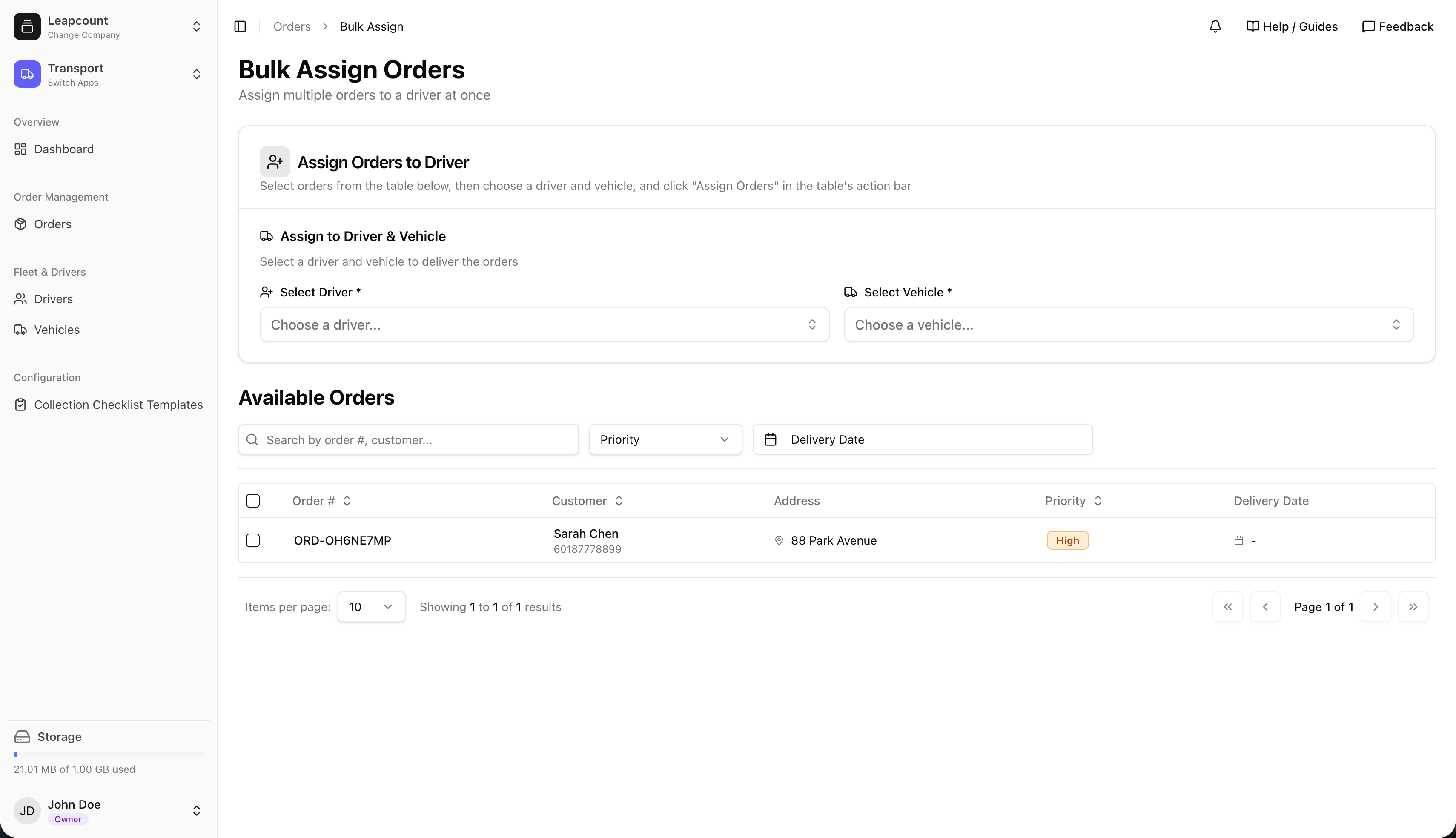Click the Owner role badge
The height and width of the screenshot is (838, 1456).
click(x=68, y=820)
